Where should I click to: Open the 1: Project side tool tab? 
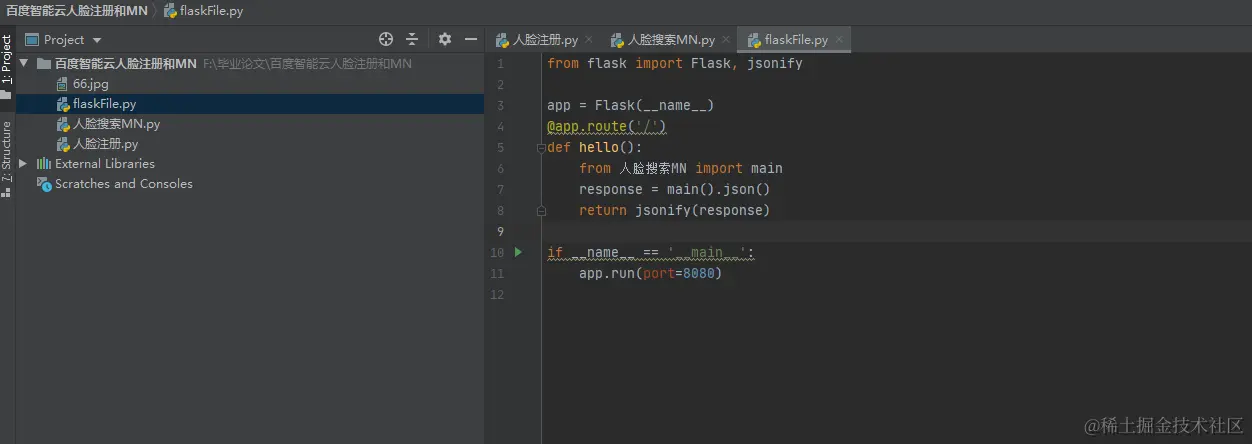pyautogui.click(x=7, y=66)
